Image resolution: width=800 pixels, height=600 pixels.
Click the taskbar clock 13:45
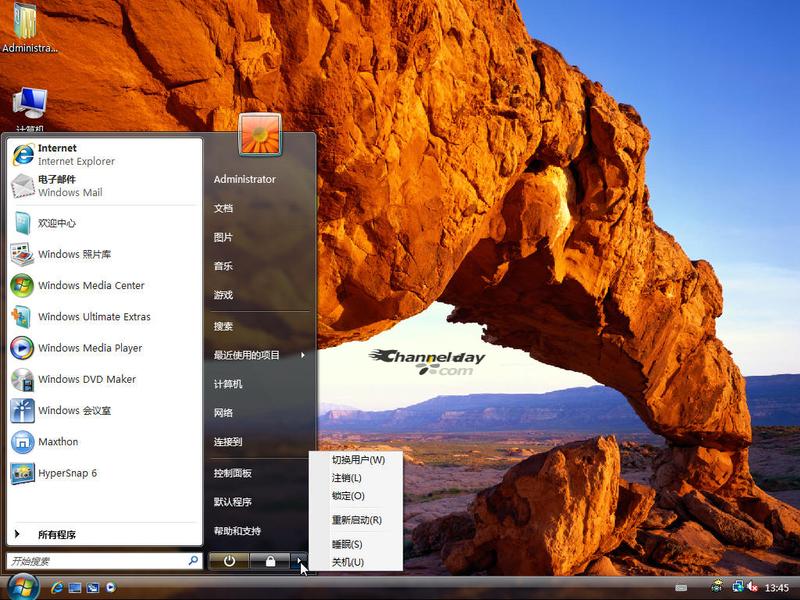(777, 588)
